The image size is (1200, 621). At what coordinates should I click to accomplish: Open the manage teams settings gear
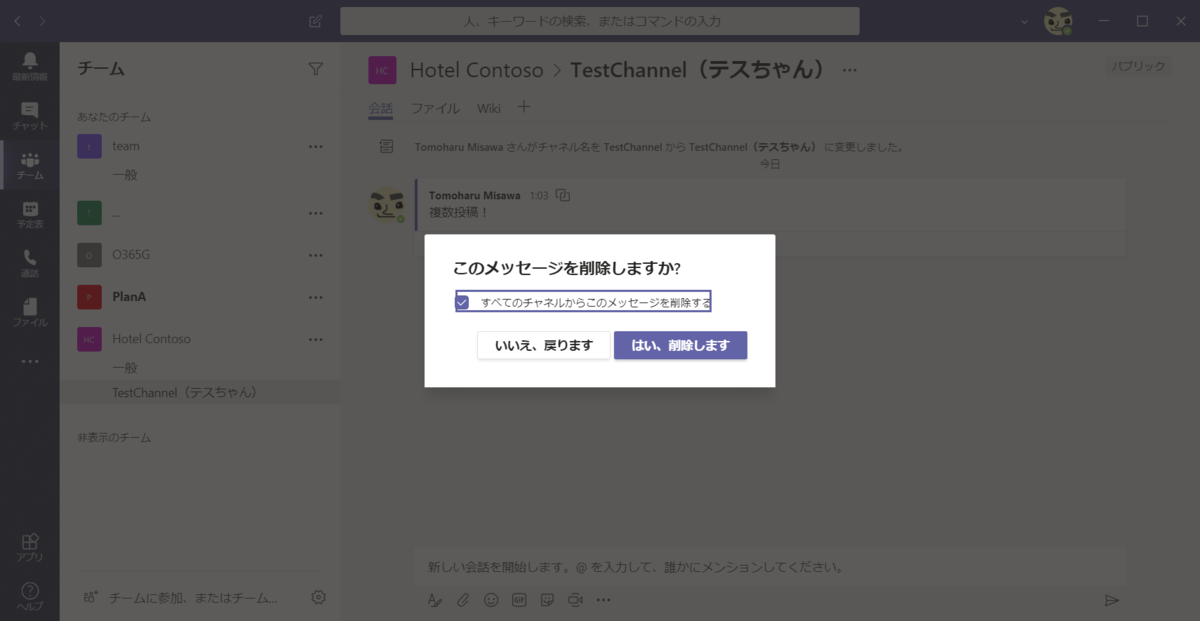coord(318,596)
